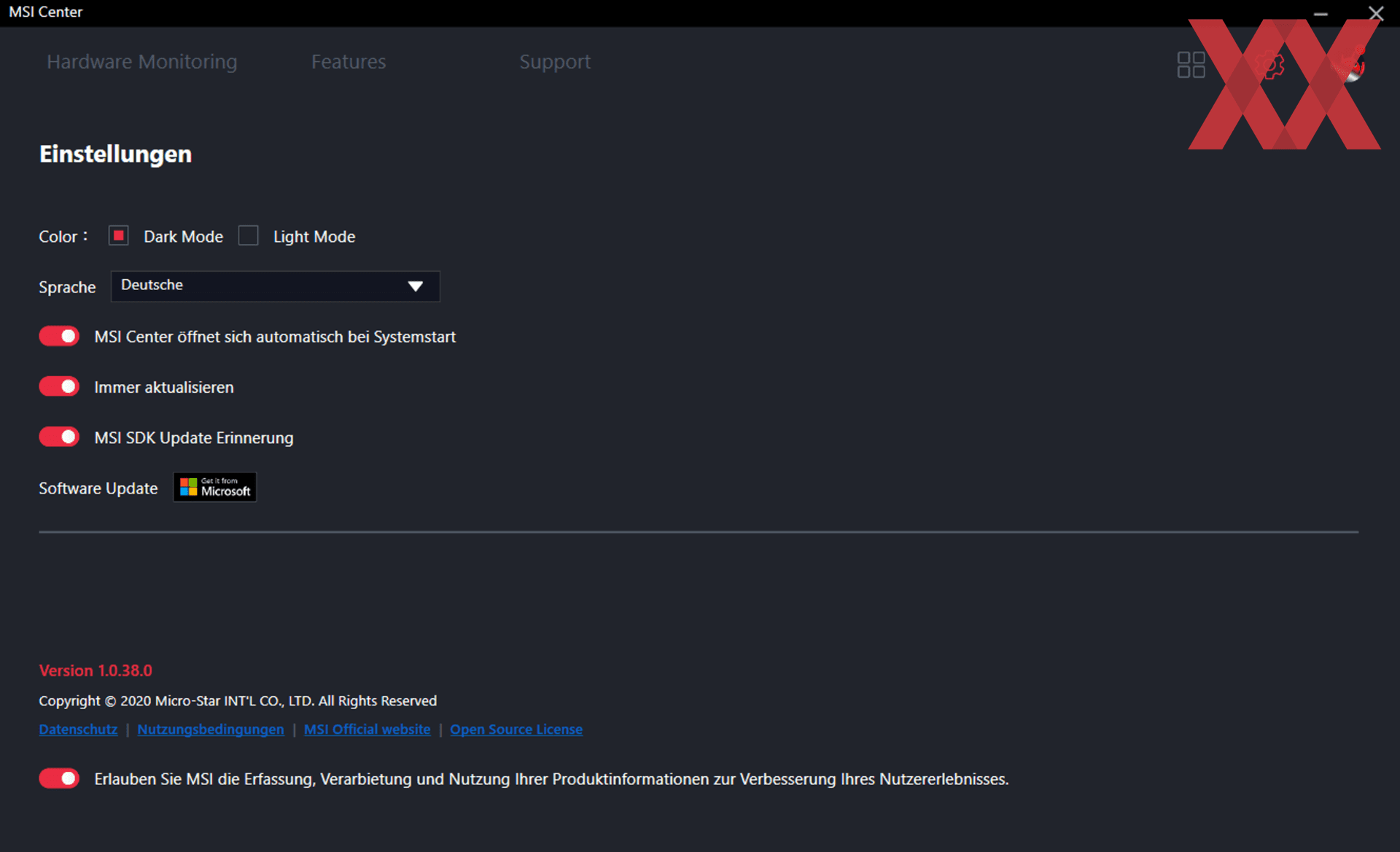The image size is (1400, 852).
Task: Toggle the Produktinformationen data collection switch
Action: click(59, 778)
